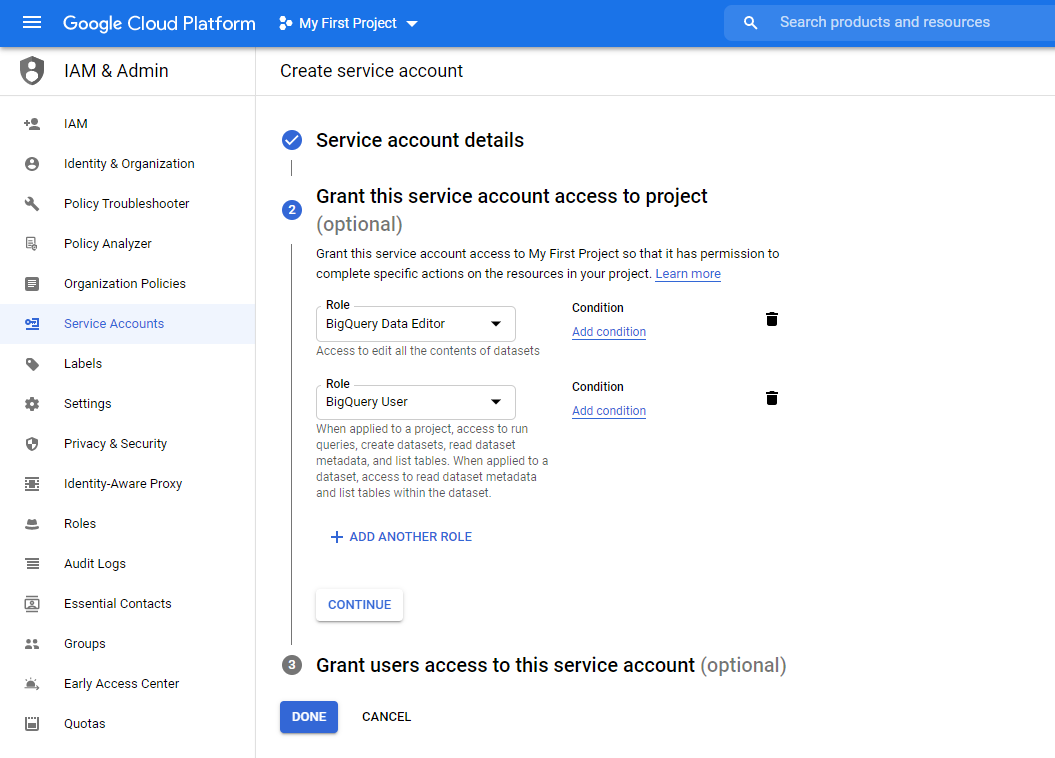1055x758 pixels.
Task: Click the IAM & Admin shield icon
Action: 32,71
